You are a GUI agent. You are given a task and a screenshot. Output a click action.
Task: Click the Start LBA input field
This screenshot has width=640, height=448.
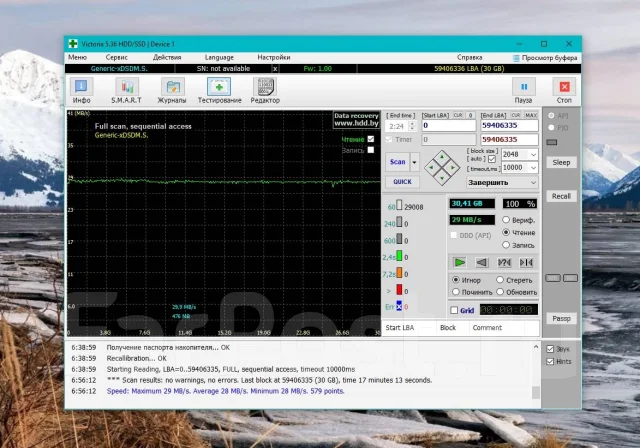pyautogui.click(x=449, y=126)
